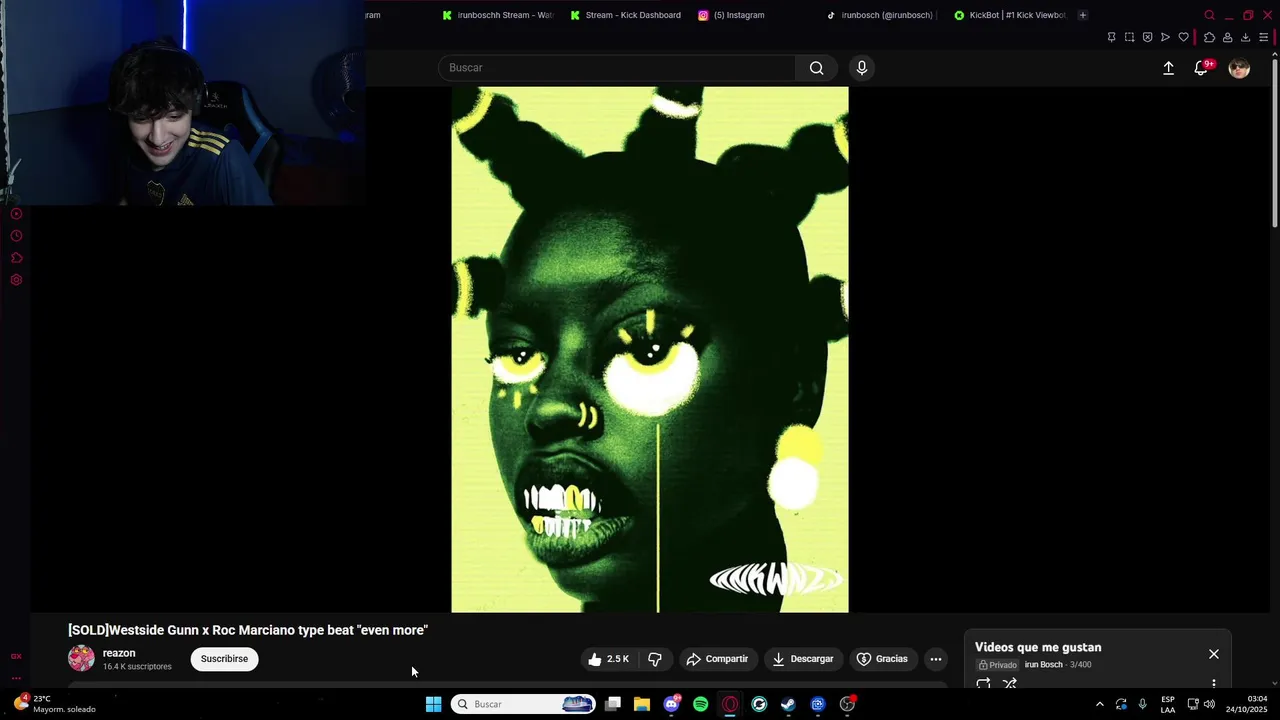Viewport: 1280px width, 720px height.
Task: Click the heart bookmark icon in toolbar
Action: pos(1183,37)
